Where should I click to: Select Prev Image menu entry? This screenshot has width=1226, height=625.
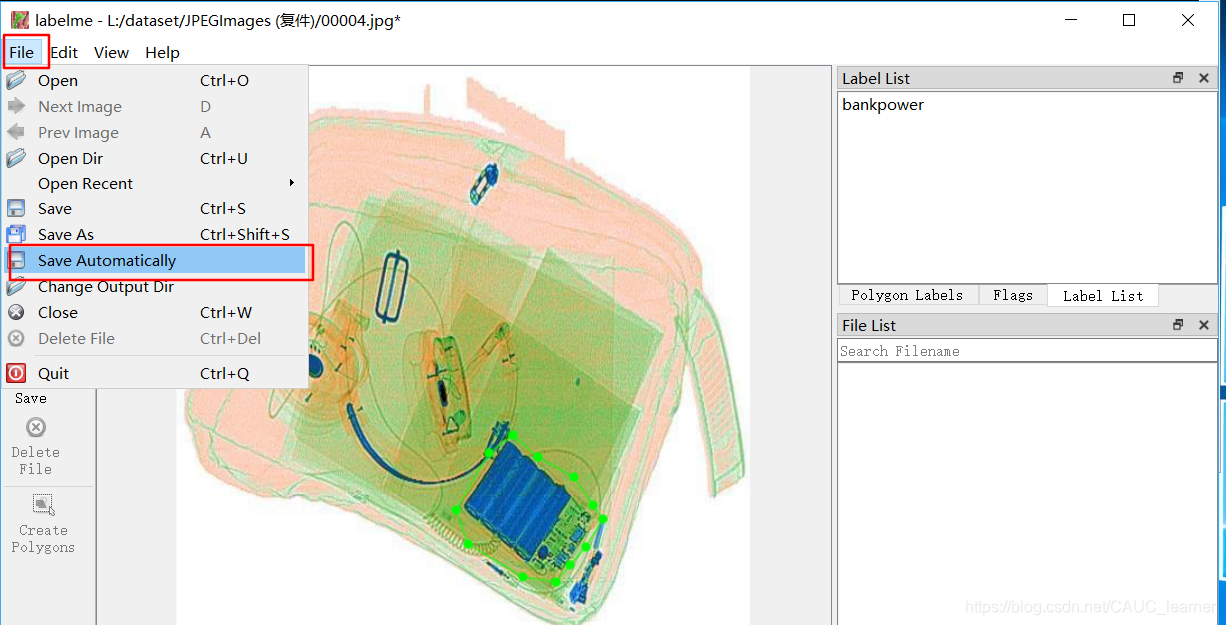coord(155,133)
